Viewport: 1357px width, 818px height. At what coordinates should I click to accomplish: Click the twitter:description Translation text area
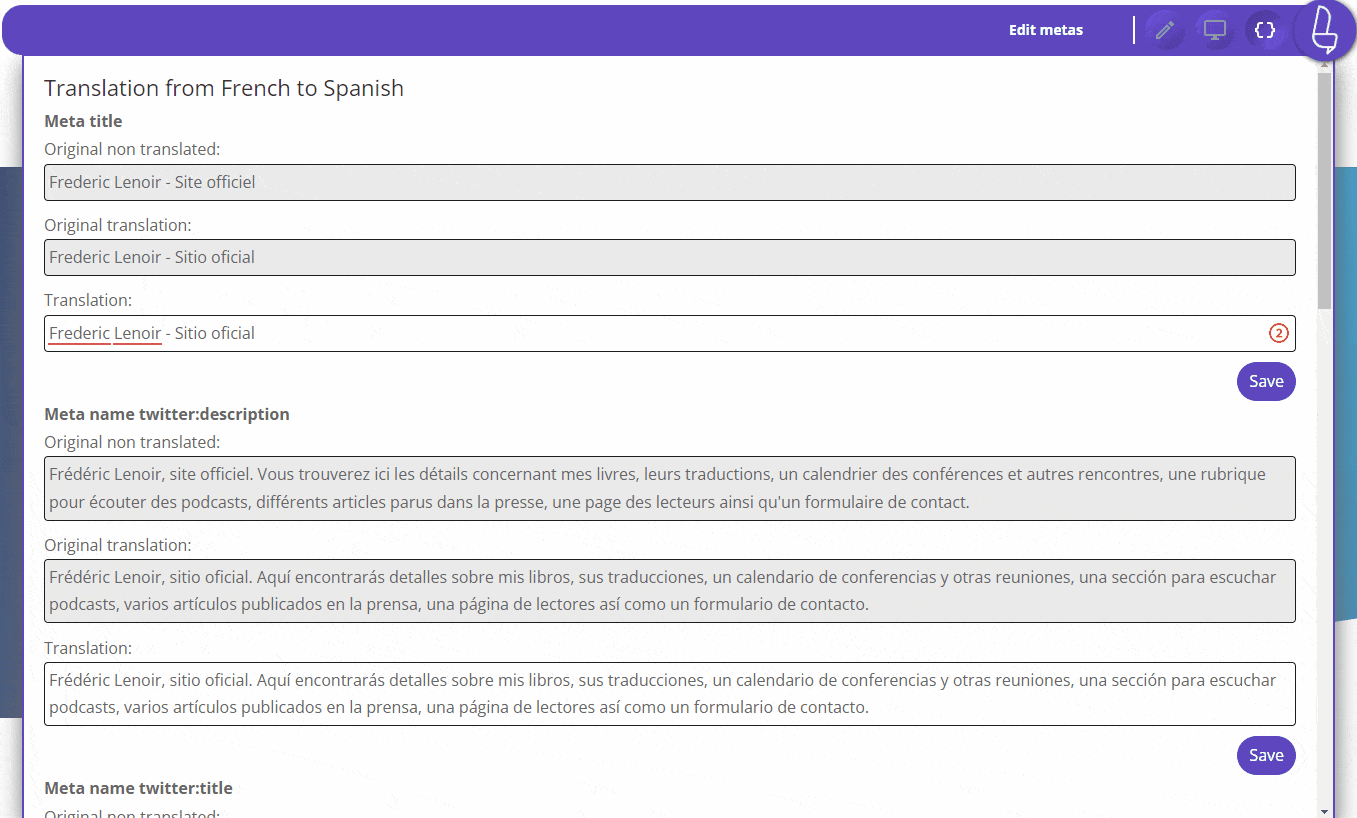click(x=670, y=694)
